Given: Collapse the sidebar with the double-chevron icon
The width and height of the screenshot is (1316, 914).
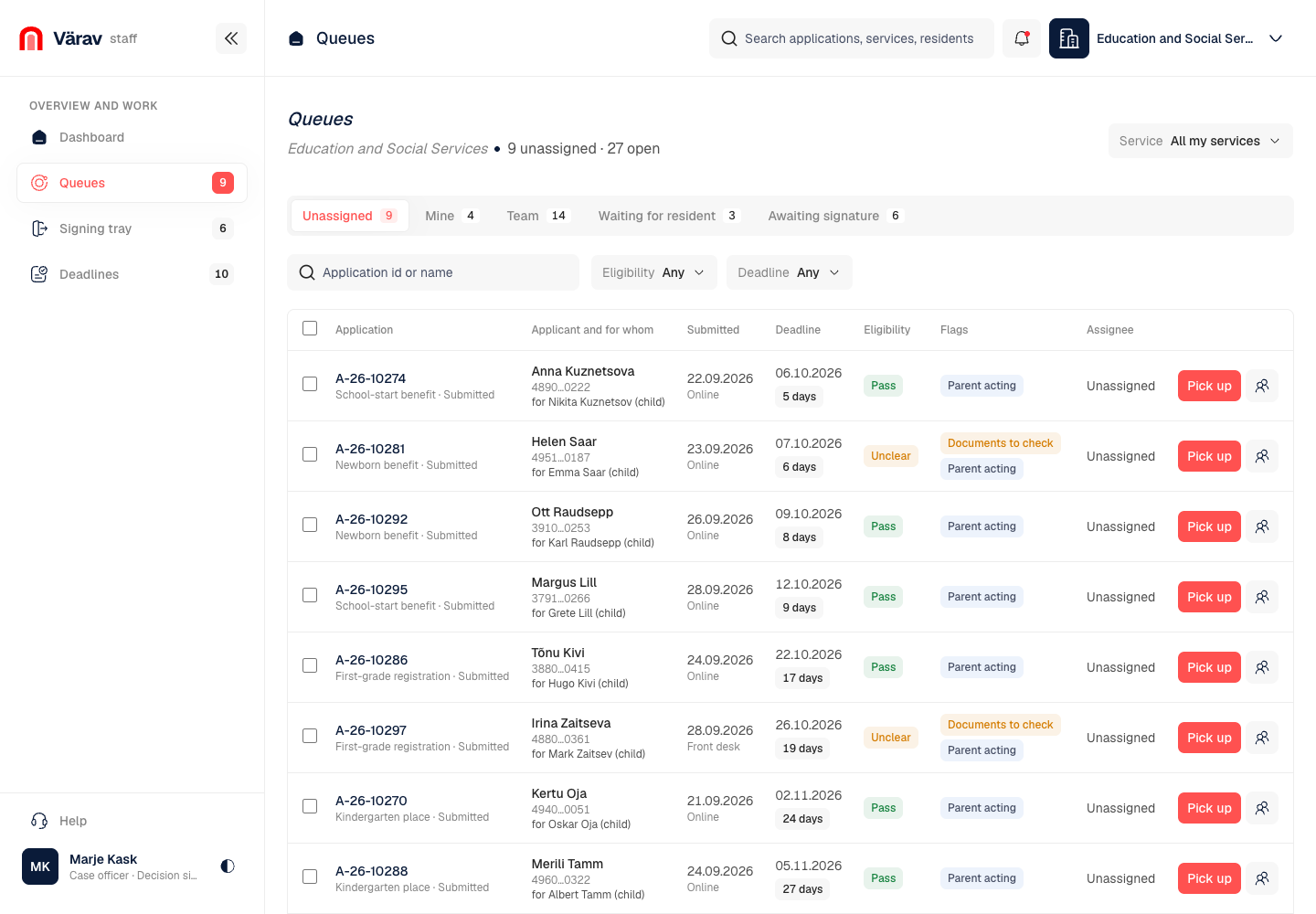Looking at the screenshot, I should click(231, 38).
